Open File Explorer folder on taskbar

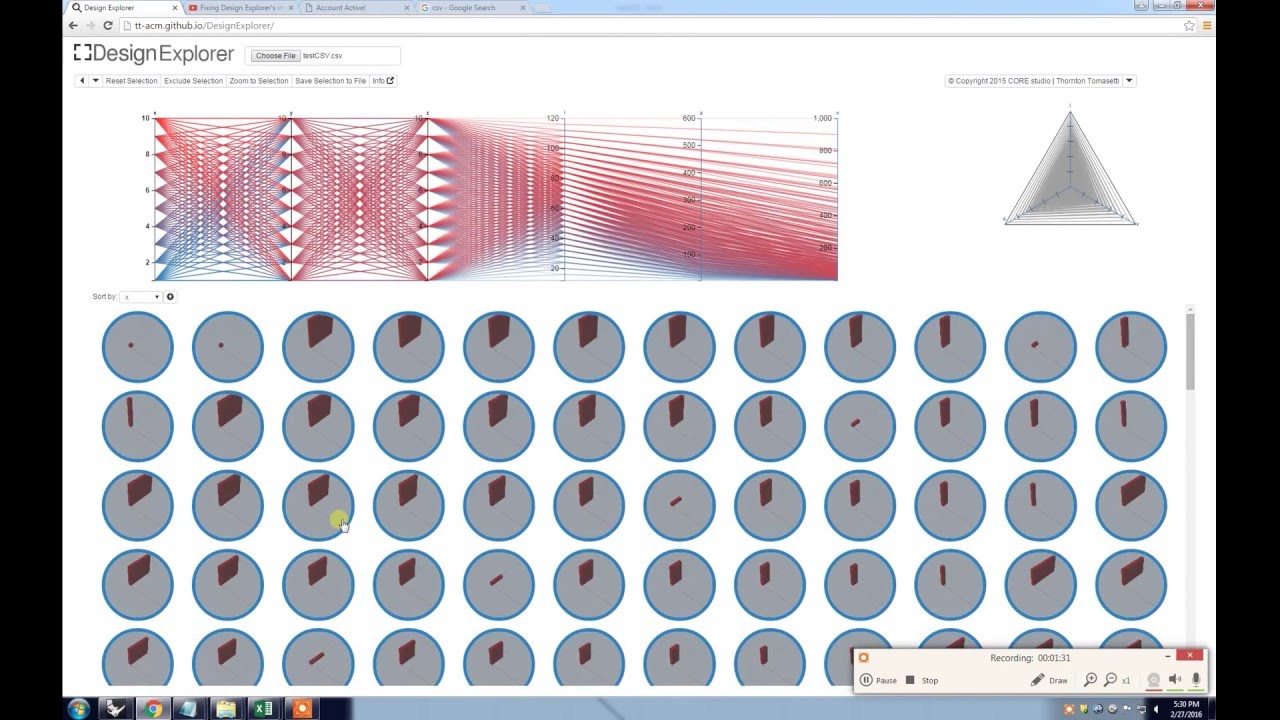(227, 708)
